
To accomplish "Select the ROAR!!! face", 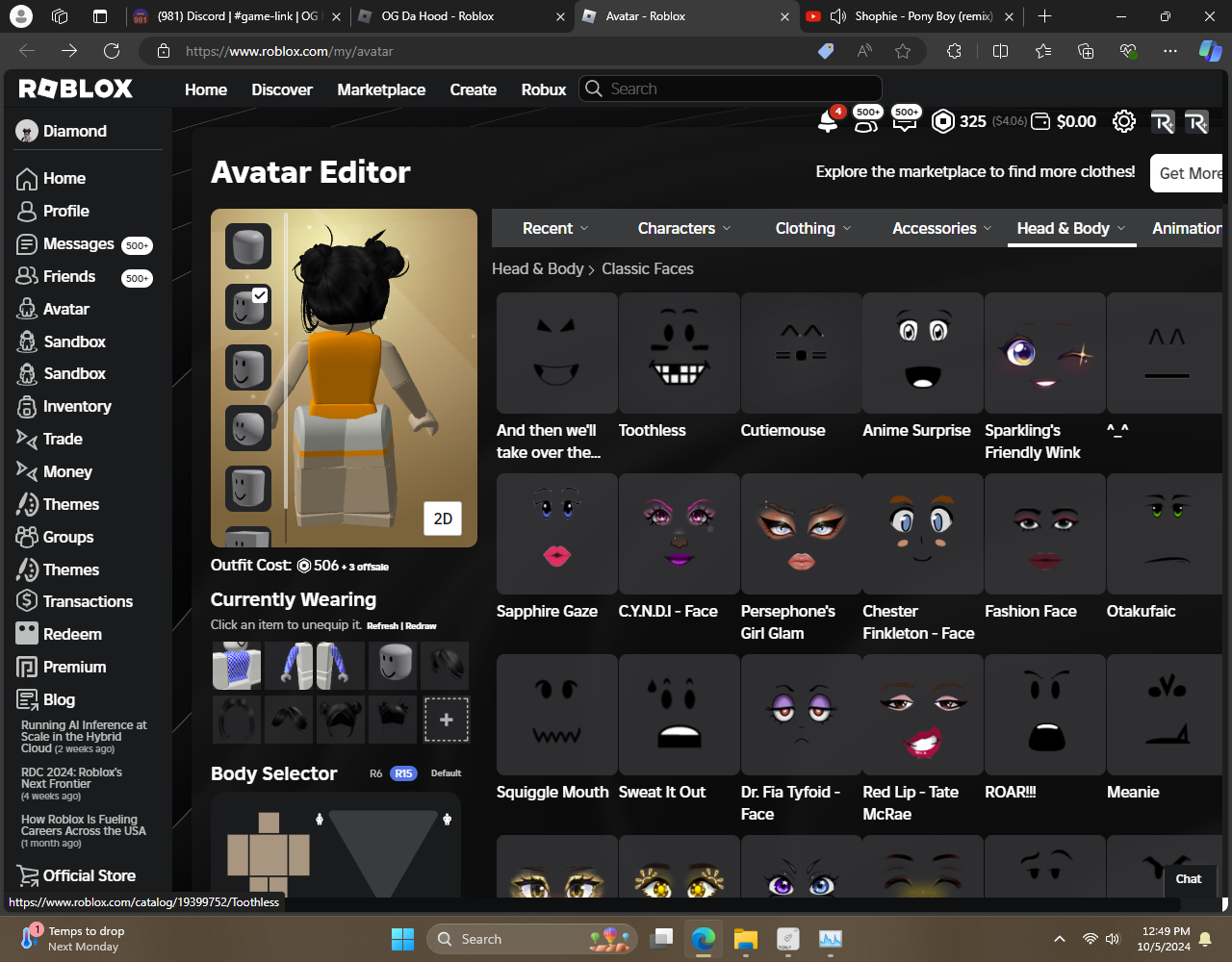I will click(1044, 715).
